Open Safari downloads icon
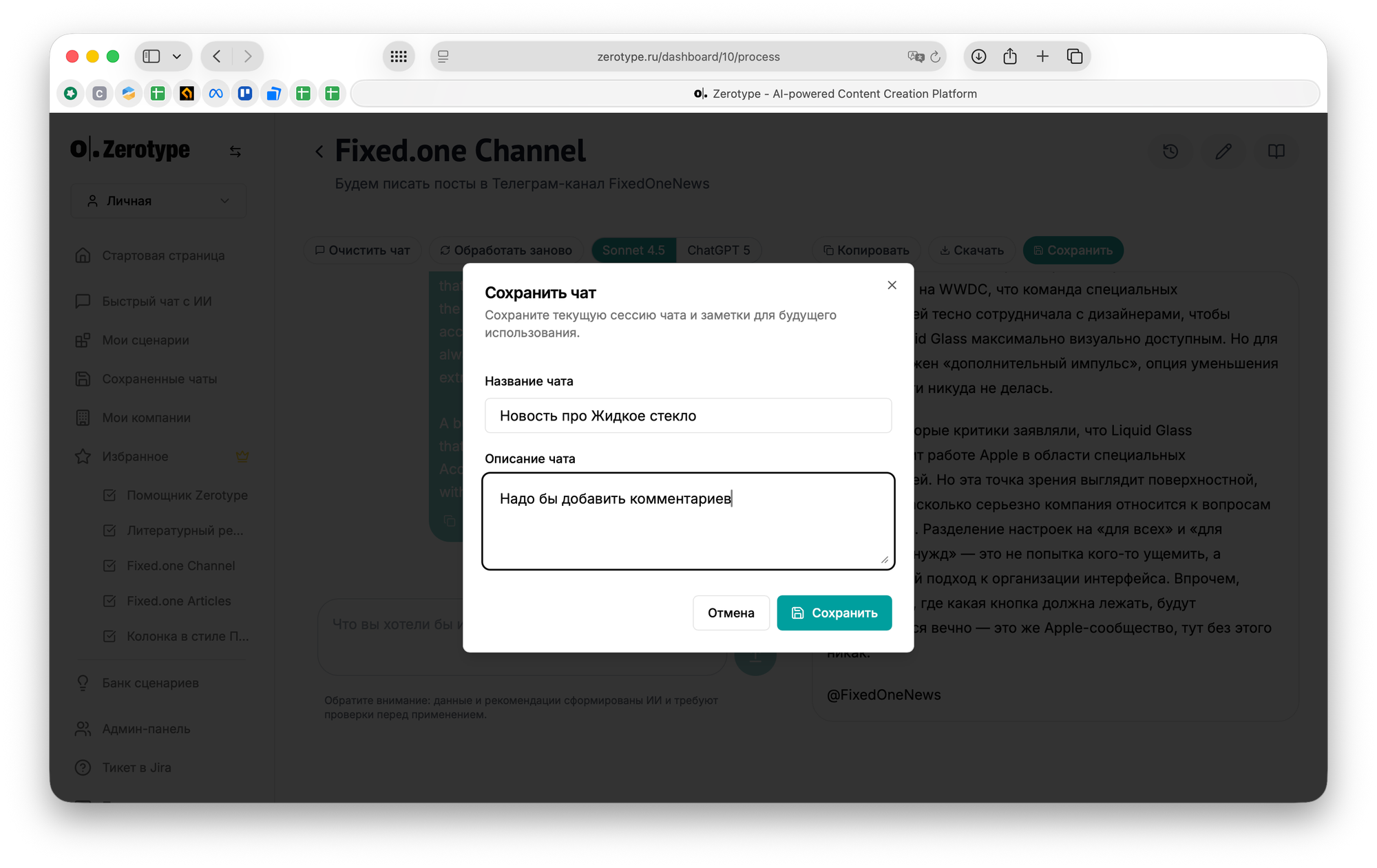This screenshot has height=868, width=1377. point(978,56)
